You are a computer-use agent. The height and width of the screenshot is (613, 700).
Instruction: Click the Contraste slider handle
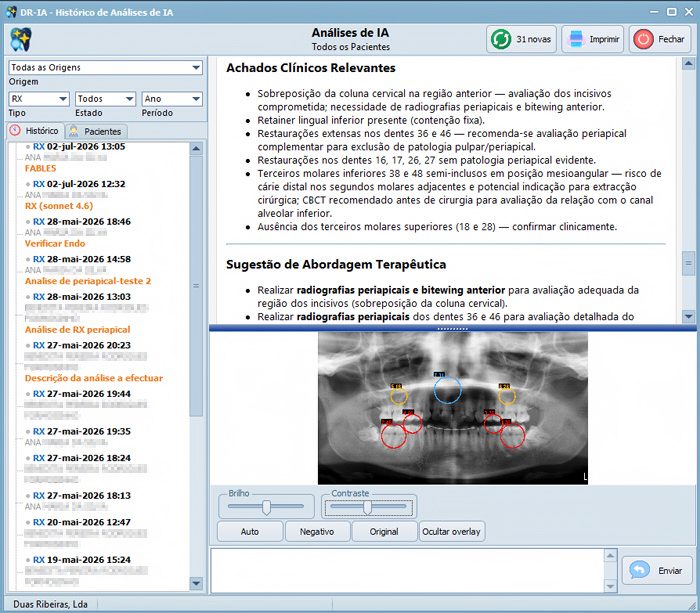point(367,507)
